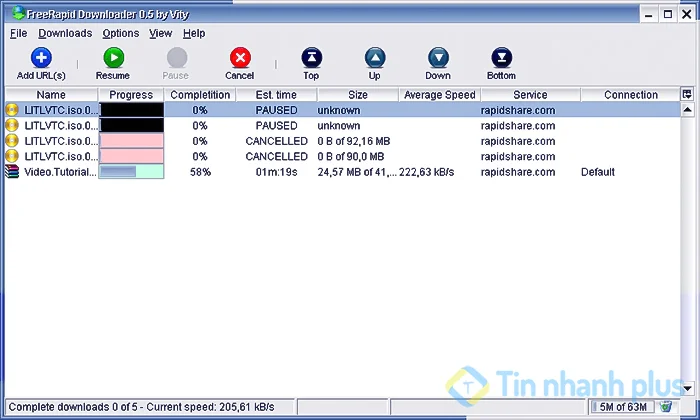Click the '24,57 MB of 41,...' size cell
This screenshot has width=700, height=420.
pos(357,172)
